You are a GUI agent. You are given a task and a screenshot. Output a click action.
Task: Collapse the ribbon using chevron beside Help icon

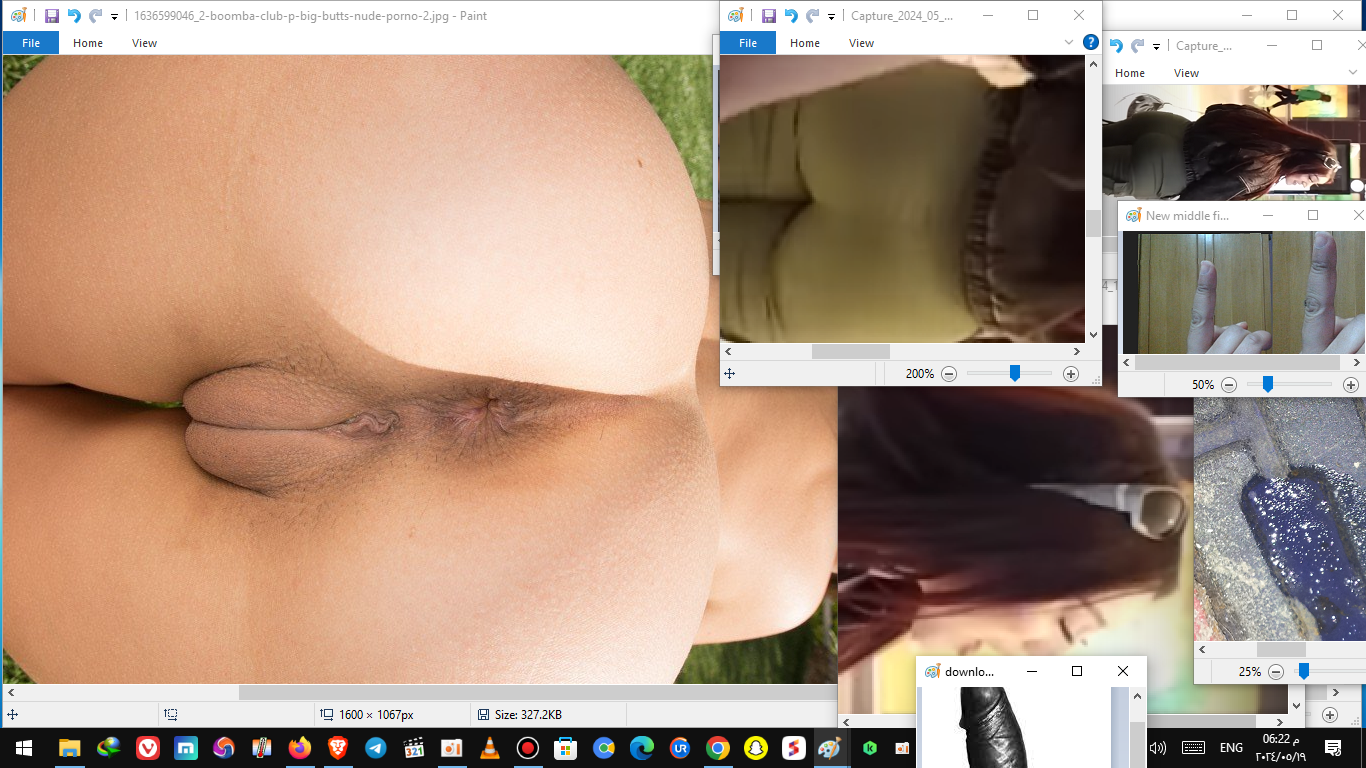point(1069,43)
